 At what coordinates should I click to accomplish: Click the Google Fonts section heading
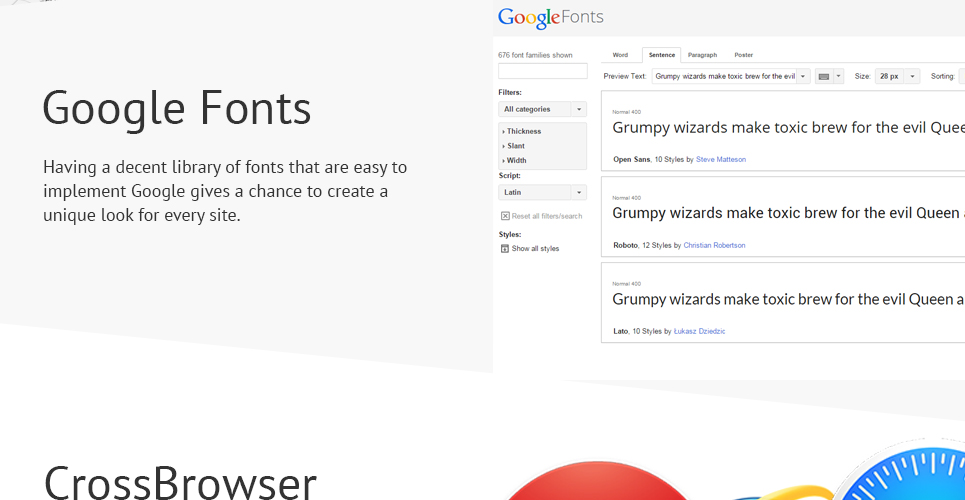[x=177, y=108]
